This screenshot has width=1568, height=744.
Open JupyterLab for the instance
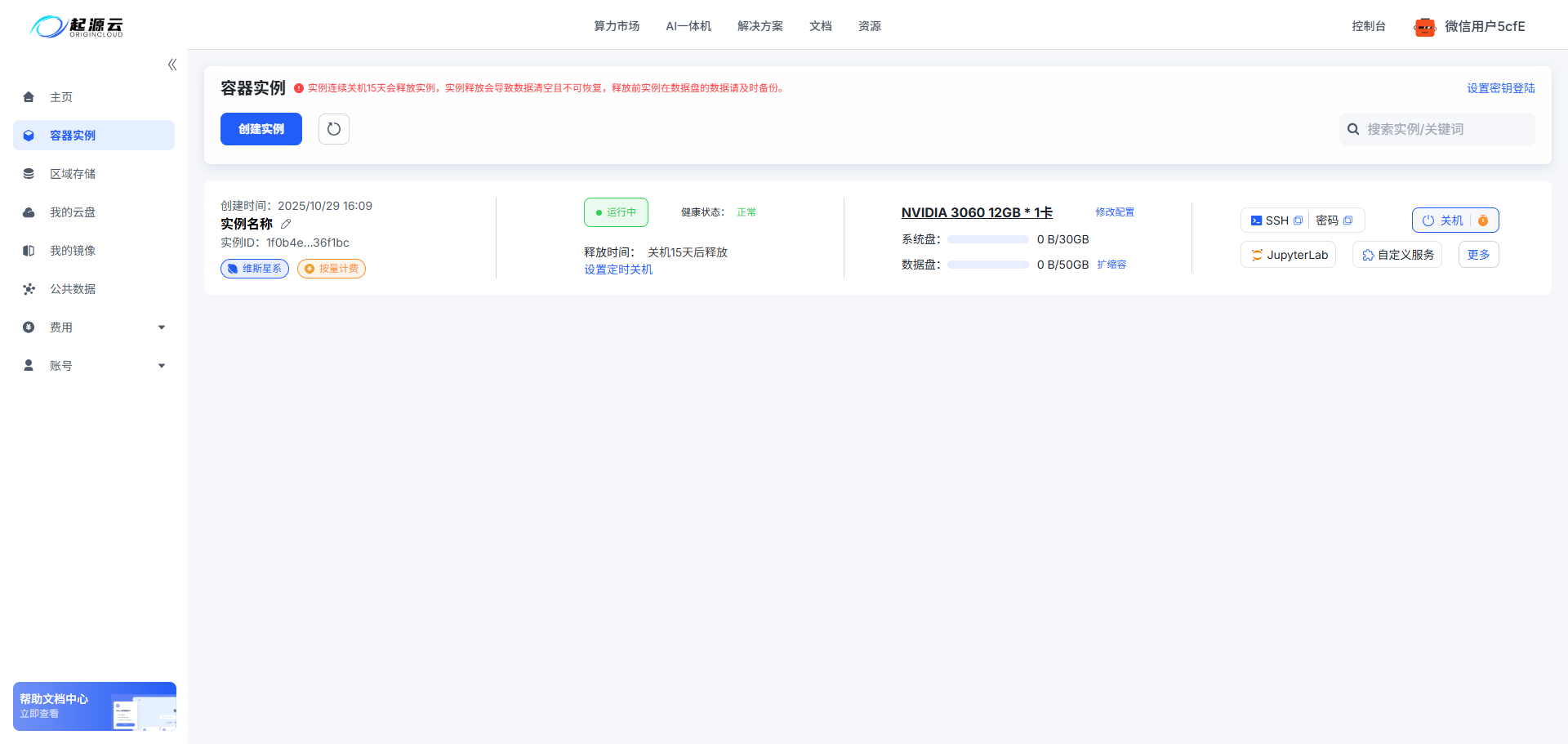click(1289, 255)
